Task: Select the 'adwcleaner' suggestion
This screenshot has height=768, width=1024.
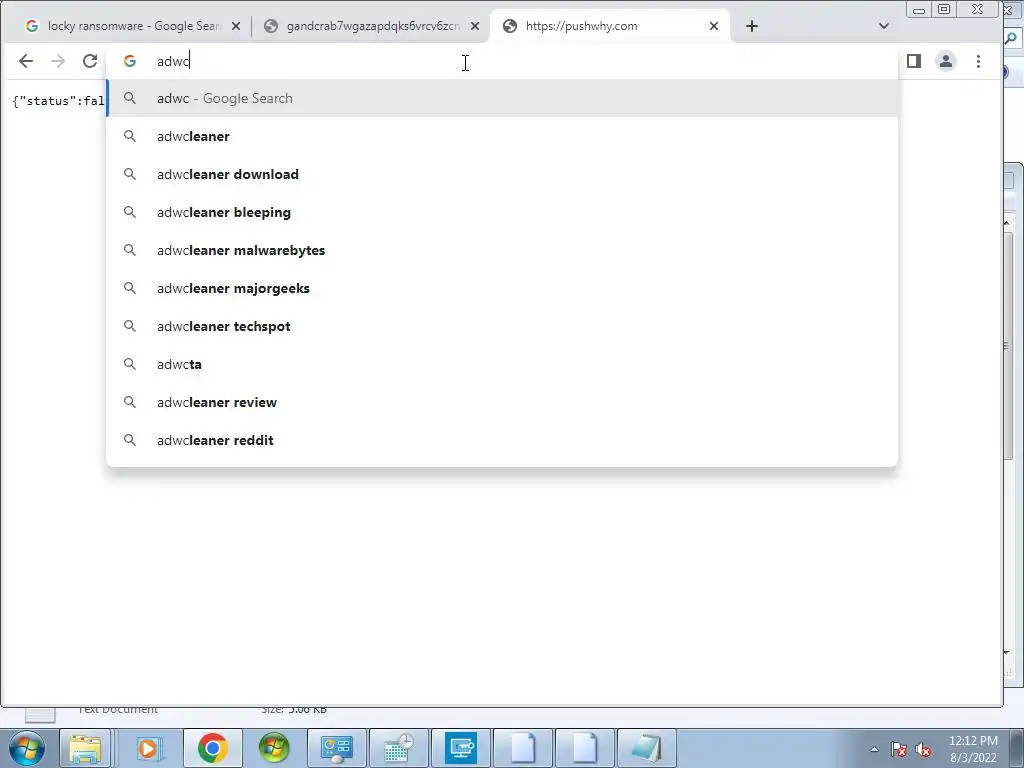Action: point(502,136)
